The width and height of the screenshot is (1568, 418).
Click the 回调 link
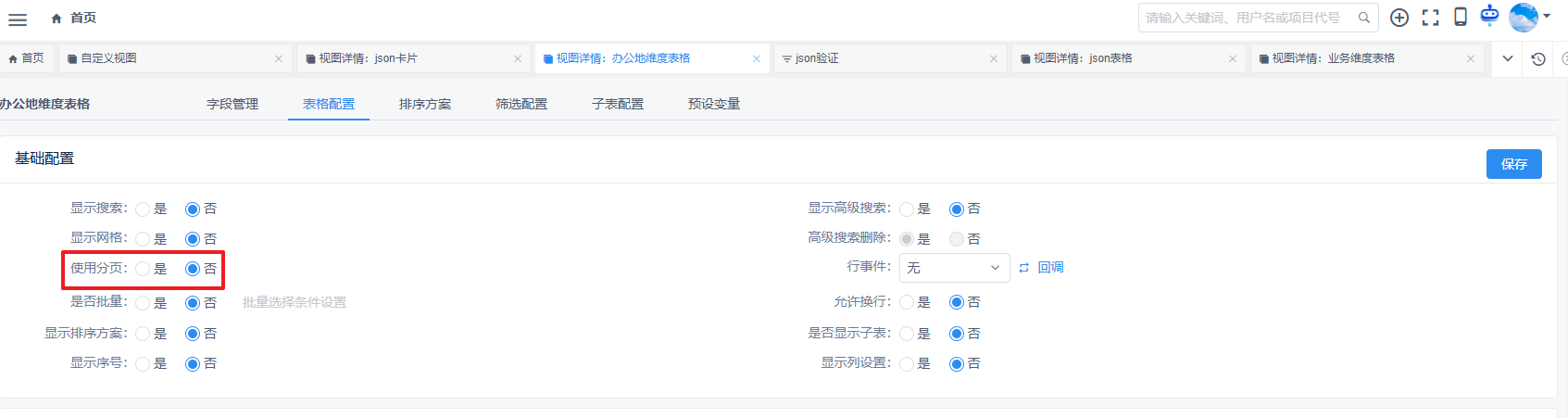[1050, 267]
